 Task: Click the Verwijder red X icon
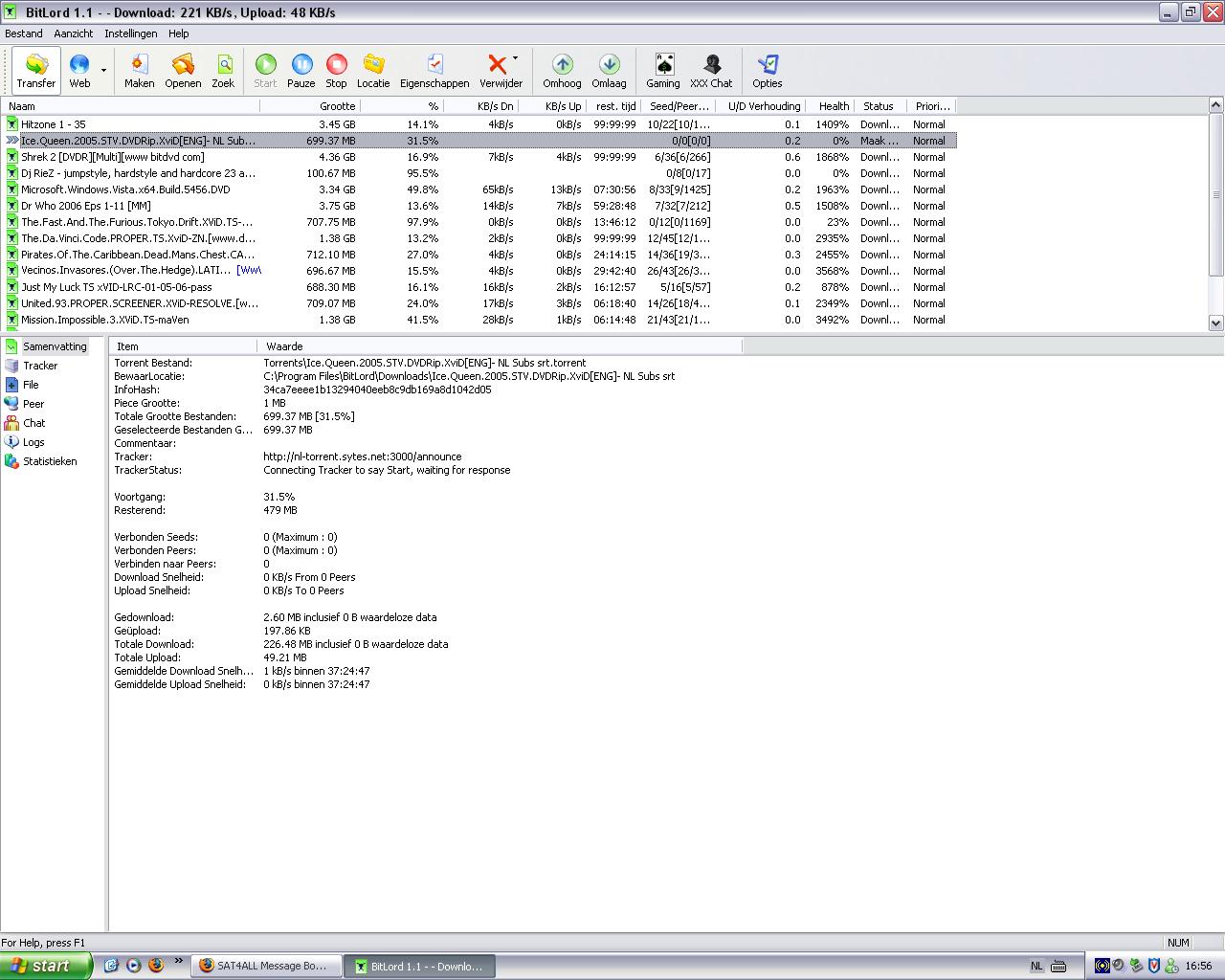pos(498,65)
